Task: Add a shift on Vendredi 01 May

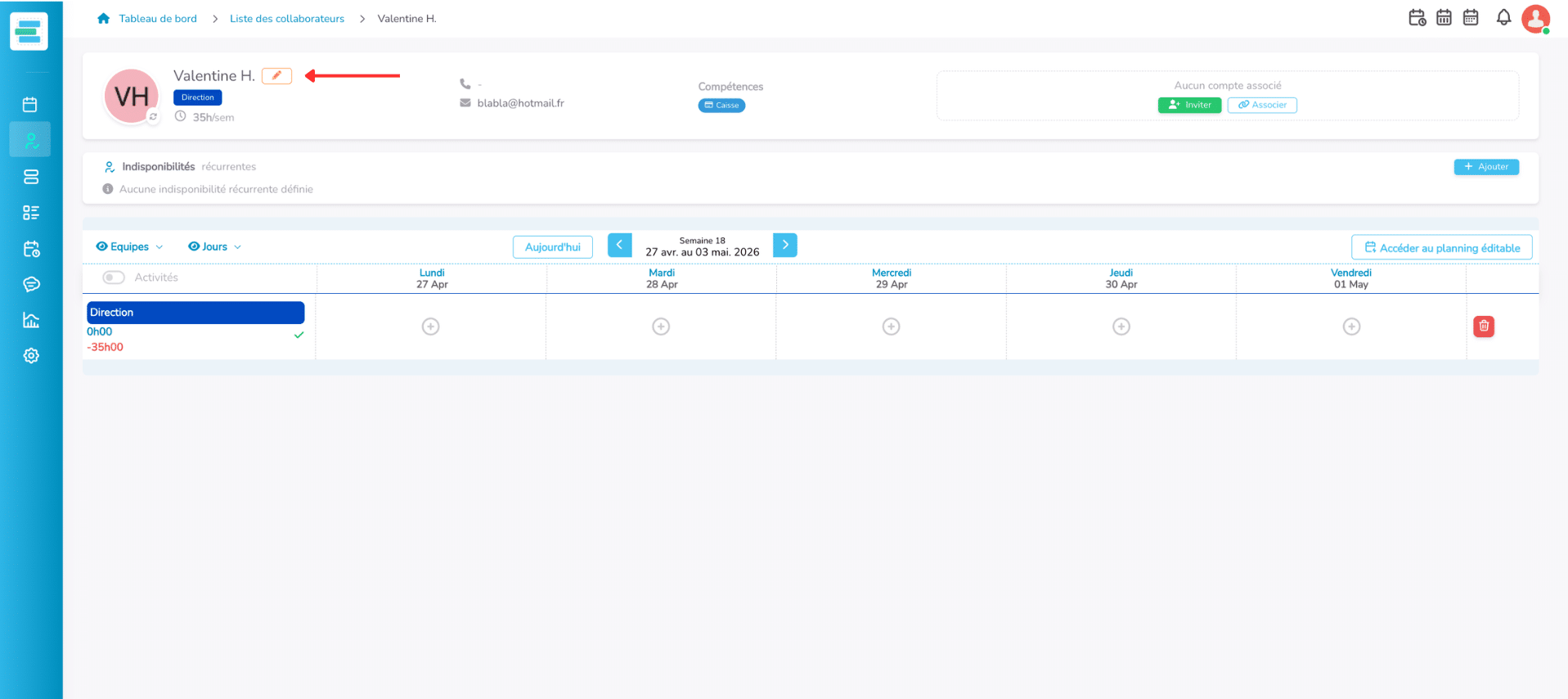Action: (1352, 327)
